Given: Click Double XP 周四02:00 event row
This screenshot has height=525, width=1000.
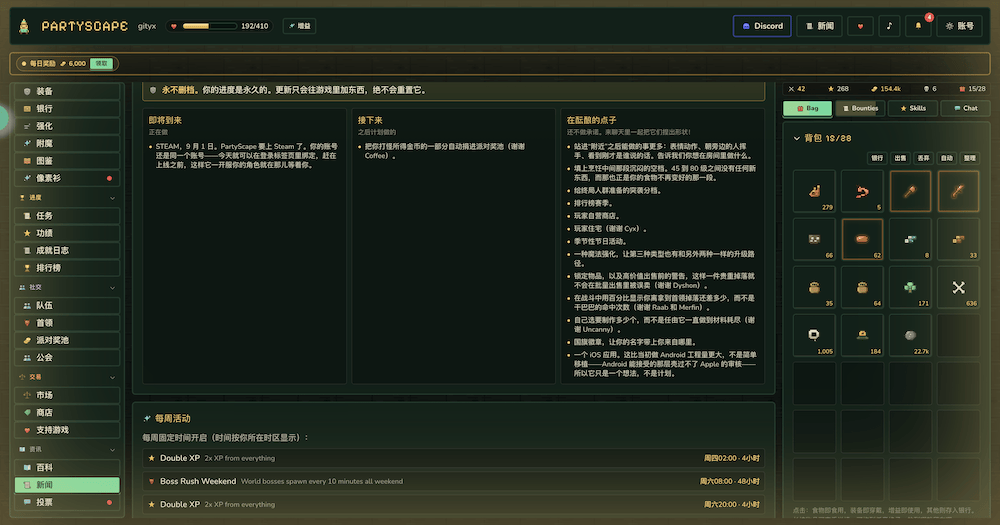Looking at the screenshot, I should pyautogui.click(x=453, y=458).
